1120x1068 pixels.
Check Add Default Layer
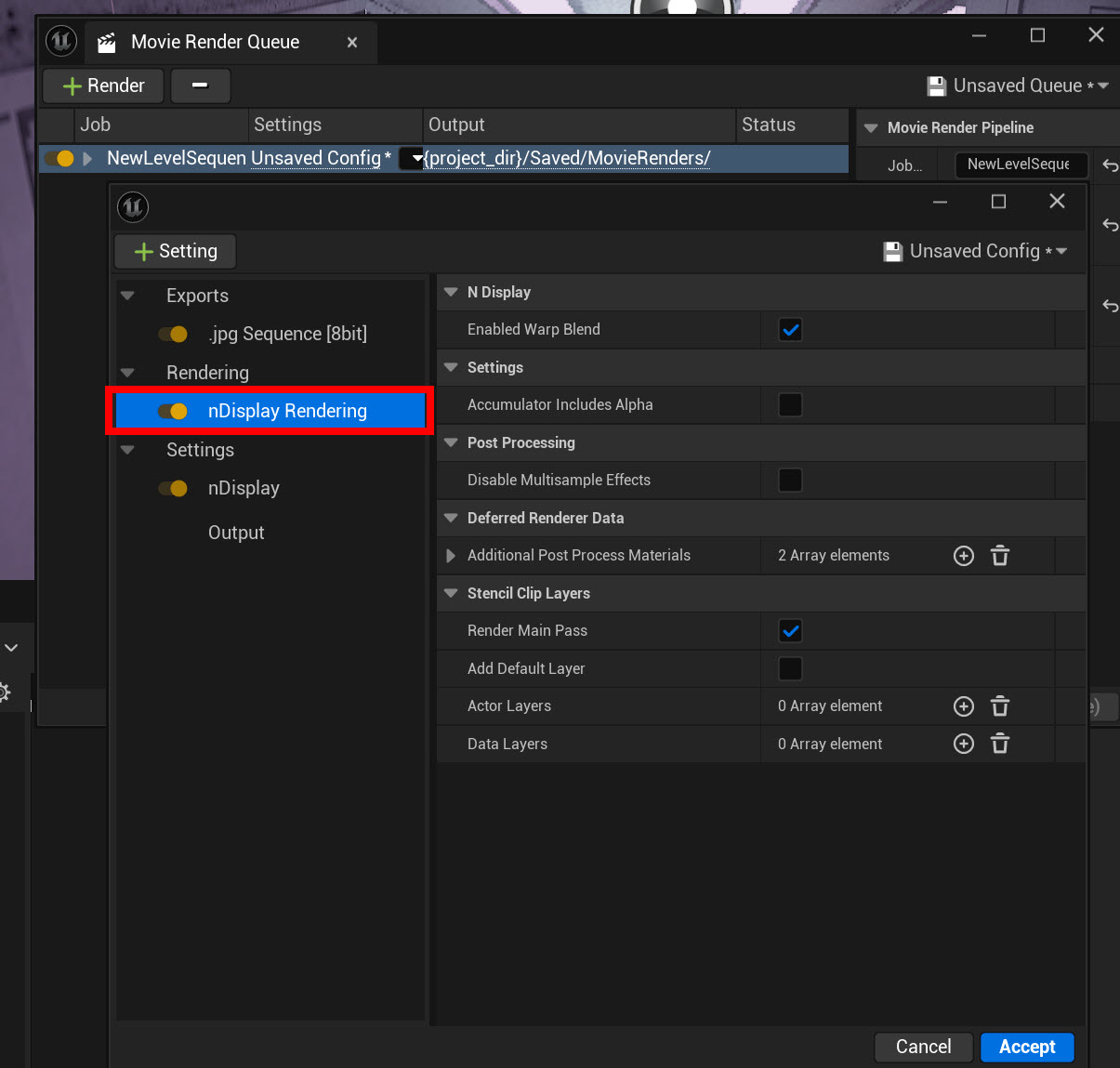click(790, 668)
